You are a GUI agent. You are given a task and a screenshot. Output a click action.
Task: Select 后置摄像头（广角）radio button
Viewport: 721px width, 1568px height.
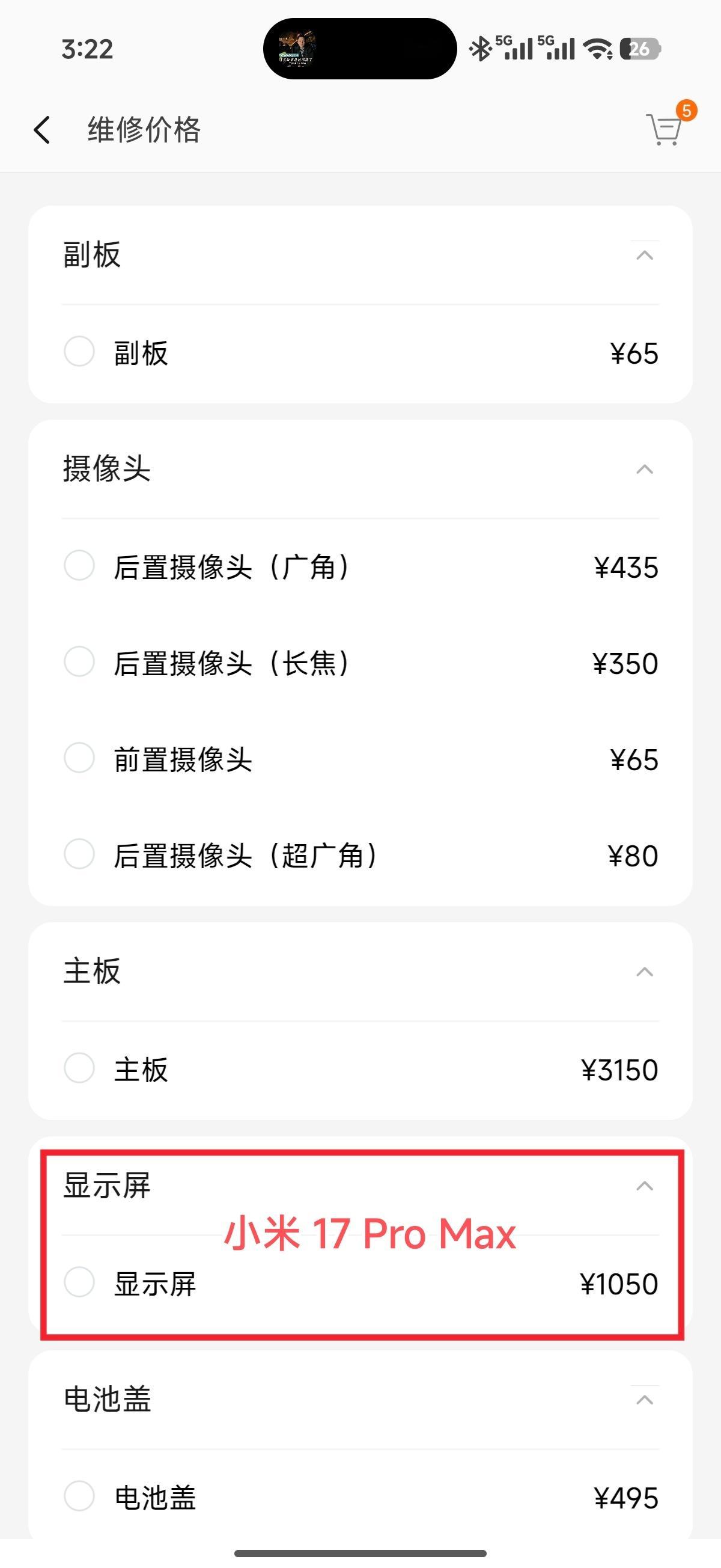(79, 566)
